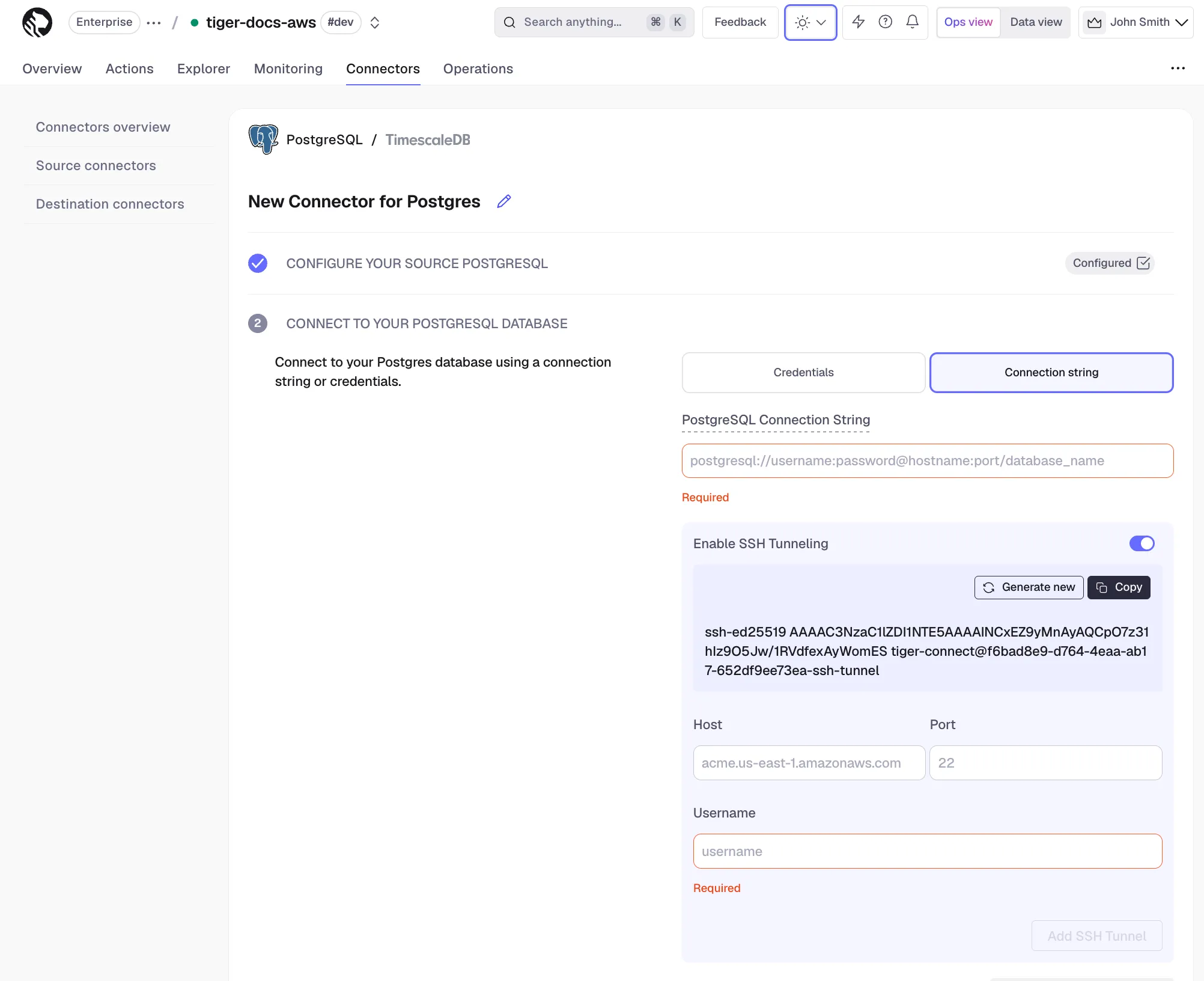Click the search magnifier icon
1204x981 pixels.
coord(509,22)
